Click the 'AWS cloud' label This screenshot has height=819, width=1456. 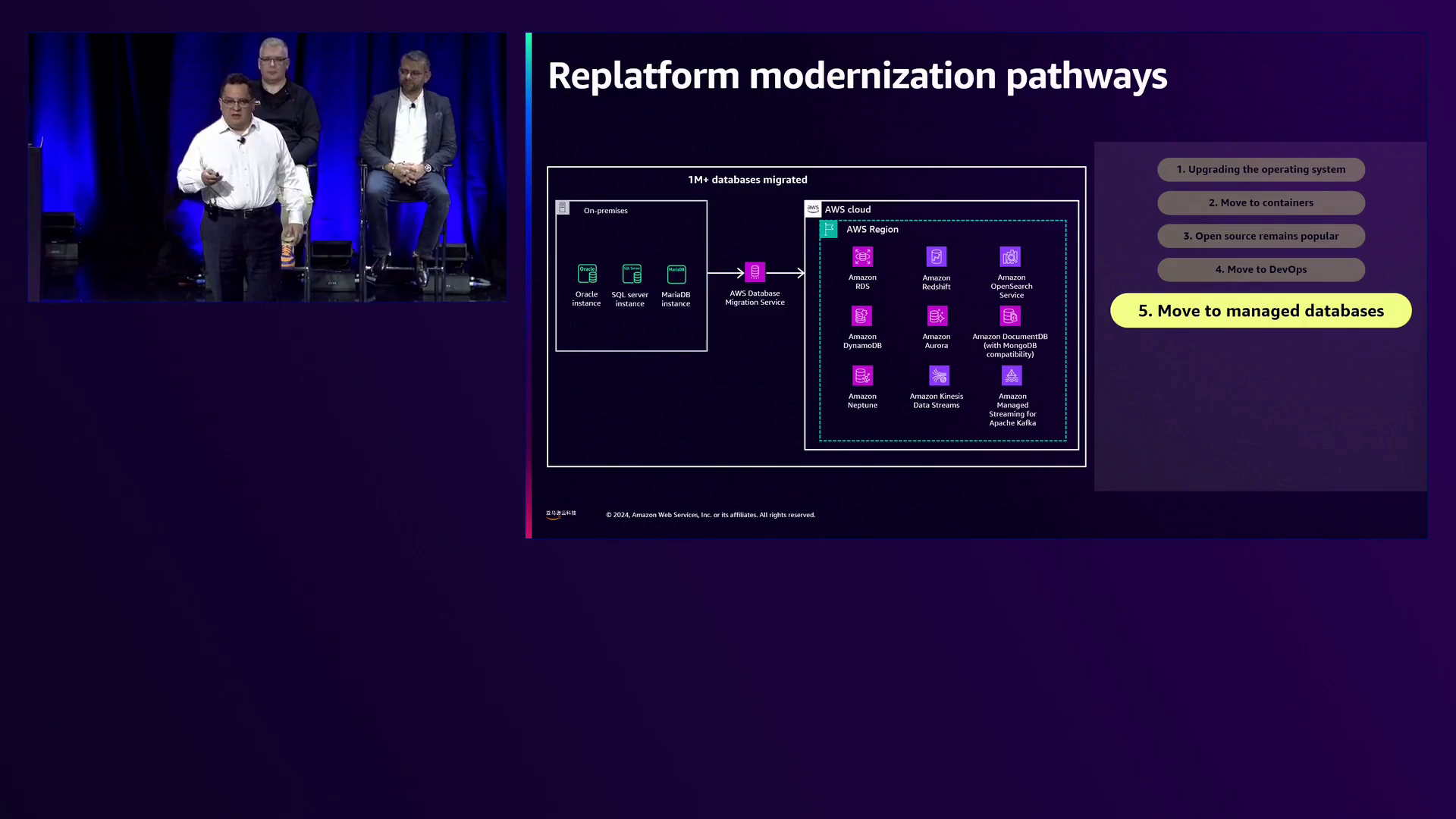click(848, 209)
